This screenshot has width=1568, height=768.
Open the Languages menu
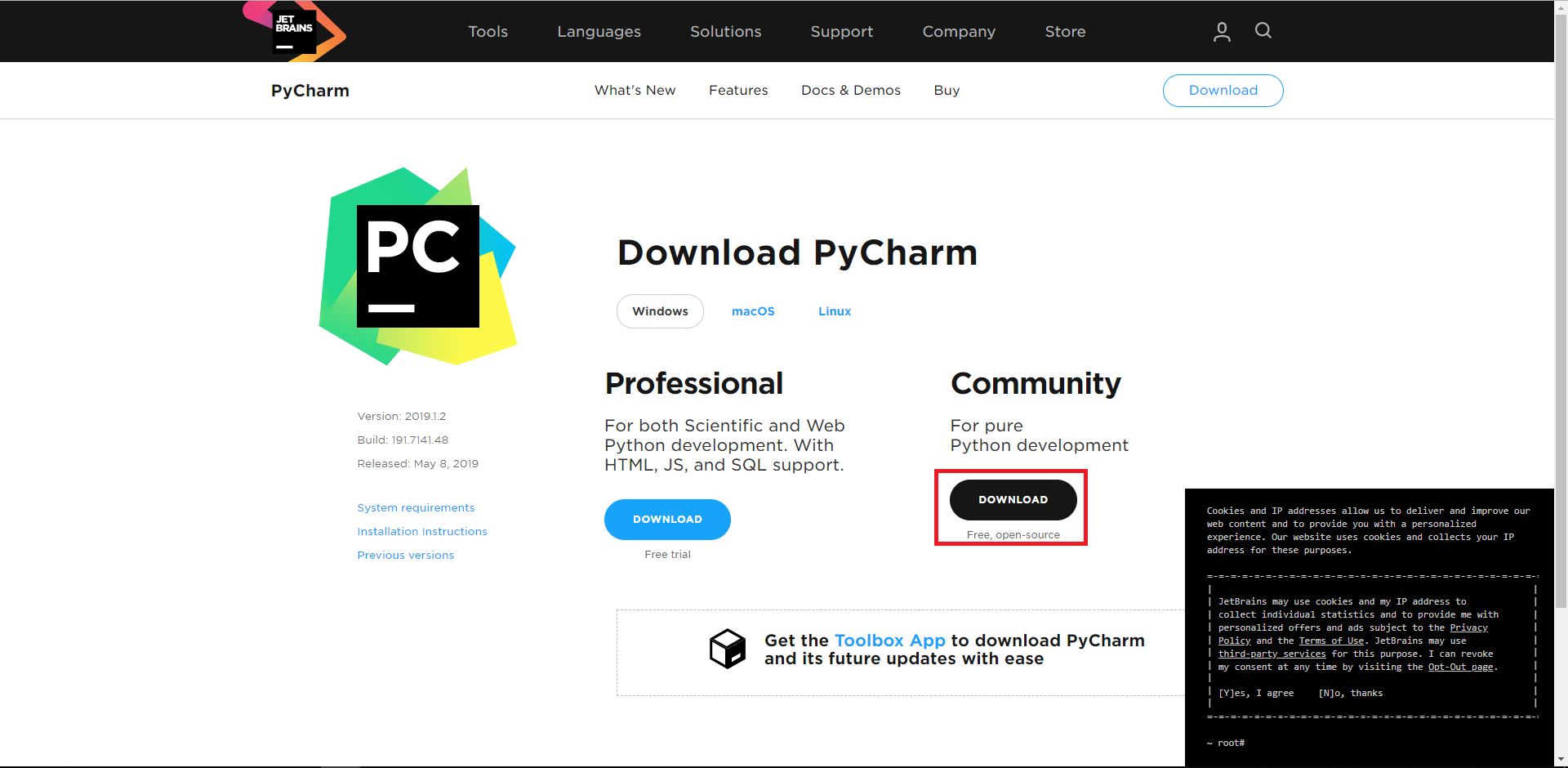[x=599, y=32]
